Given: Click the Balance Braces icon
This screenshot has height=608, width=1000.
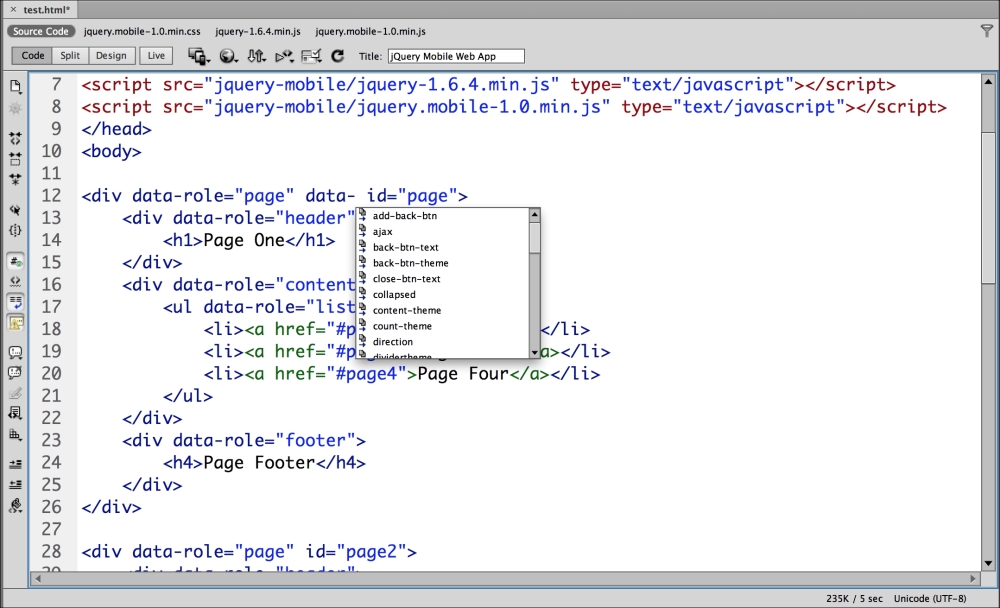Looking at the screenshot, I should [15, 230].
